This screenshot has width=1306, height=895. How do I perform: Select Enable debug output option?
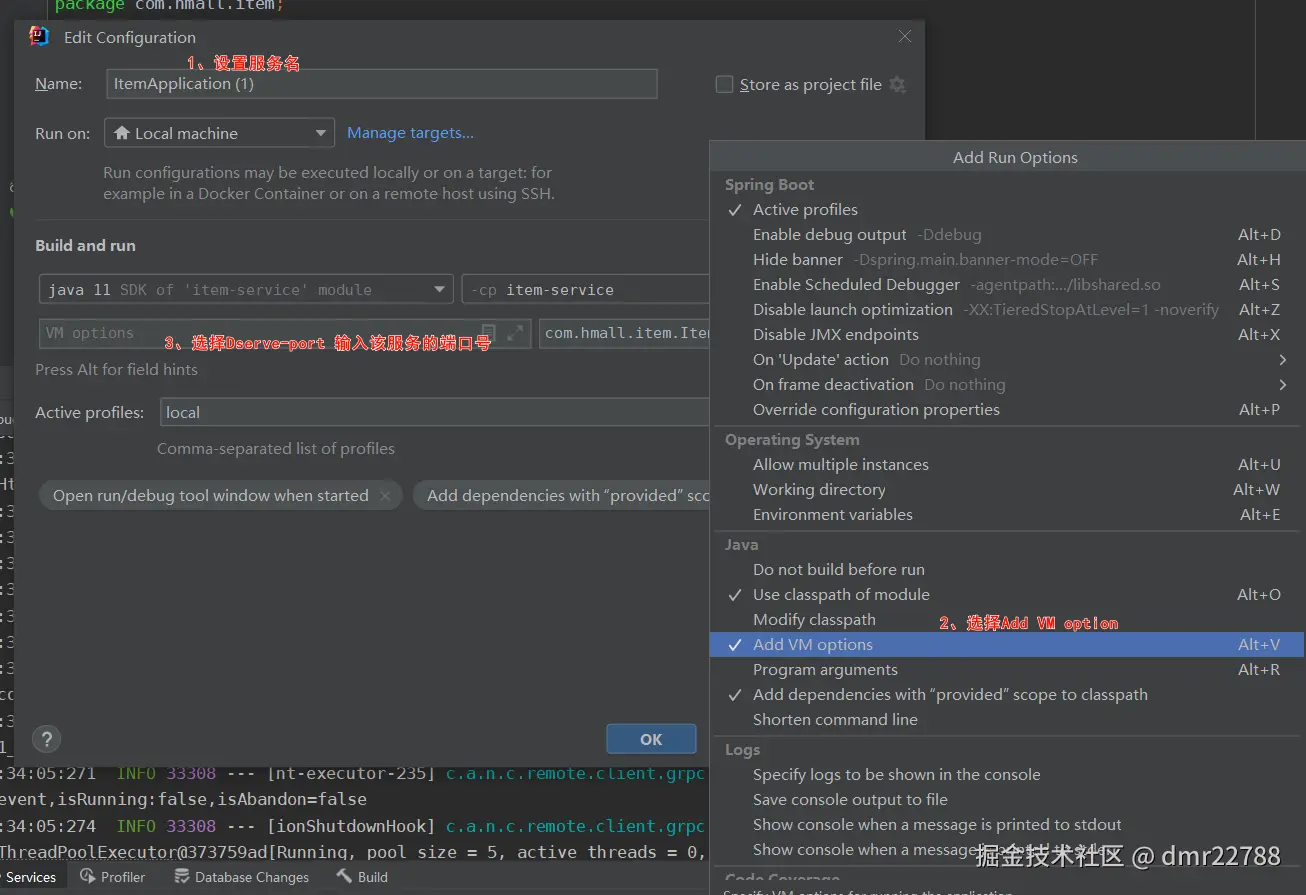tap(1007, 235)
